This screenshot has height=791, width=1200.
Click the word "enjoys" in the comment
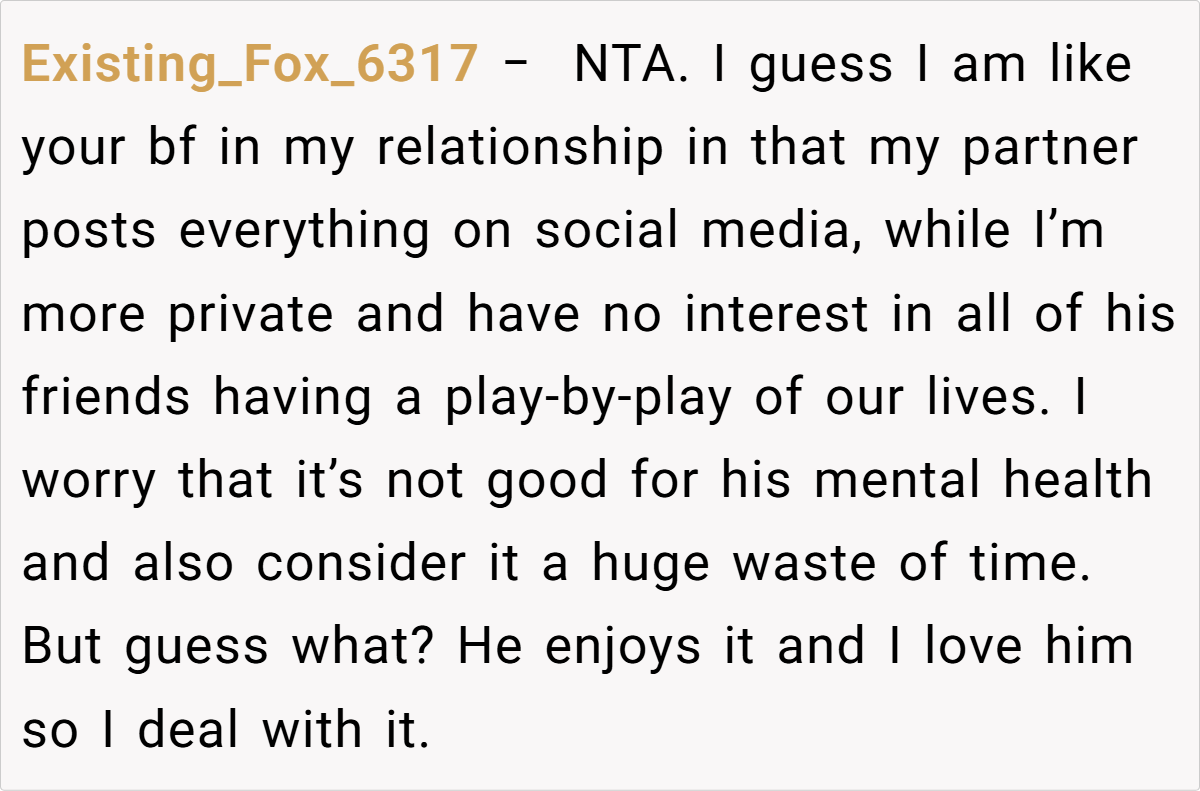[x=623, y=647]
